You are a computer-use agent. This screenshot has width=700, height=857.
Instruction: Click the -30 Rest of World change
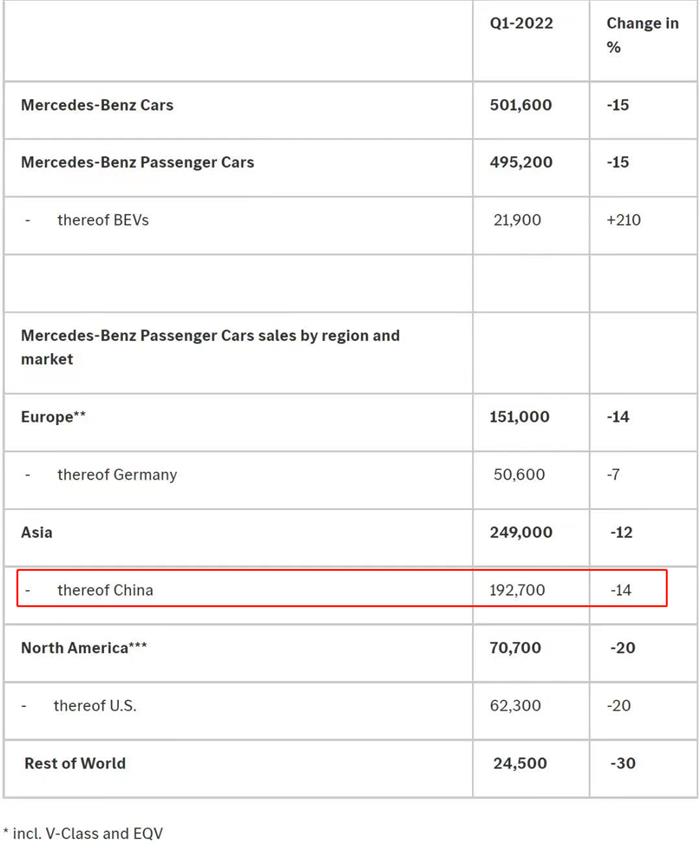[x=621, y=763]
